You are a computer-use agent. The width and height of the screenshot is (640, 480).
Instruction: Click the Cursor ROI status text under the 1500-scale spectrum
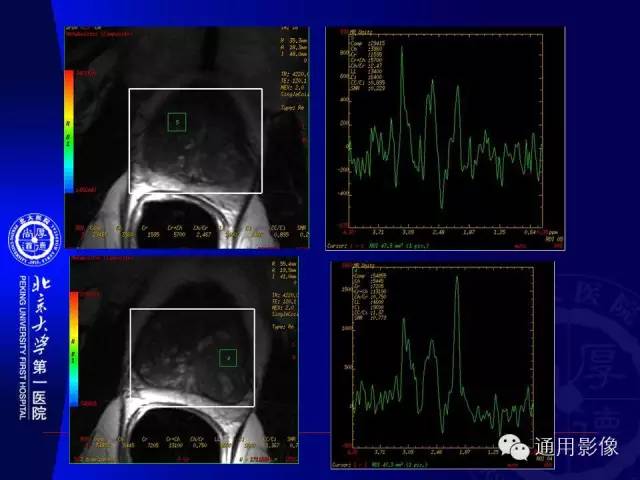[380, 465]
